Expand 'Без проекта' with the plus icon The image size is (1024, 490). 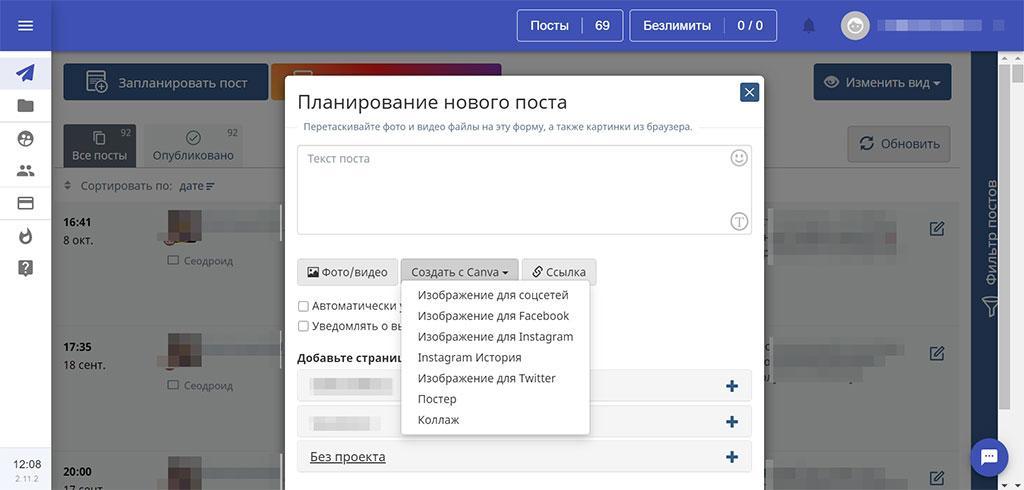tap(731, 457)
